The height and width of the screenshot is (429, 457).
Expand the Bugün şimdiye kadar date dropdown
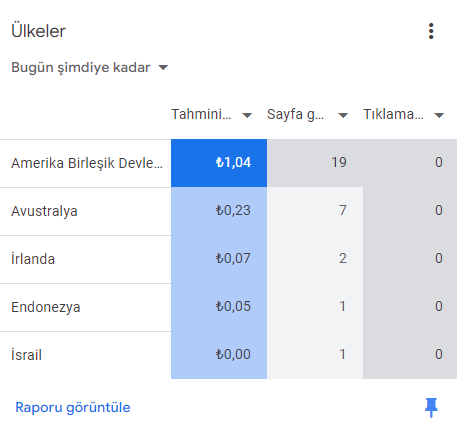[89, 68]
